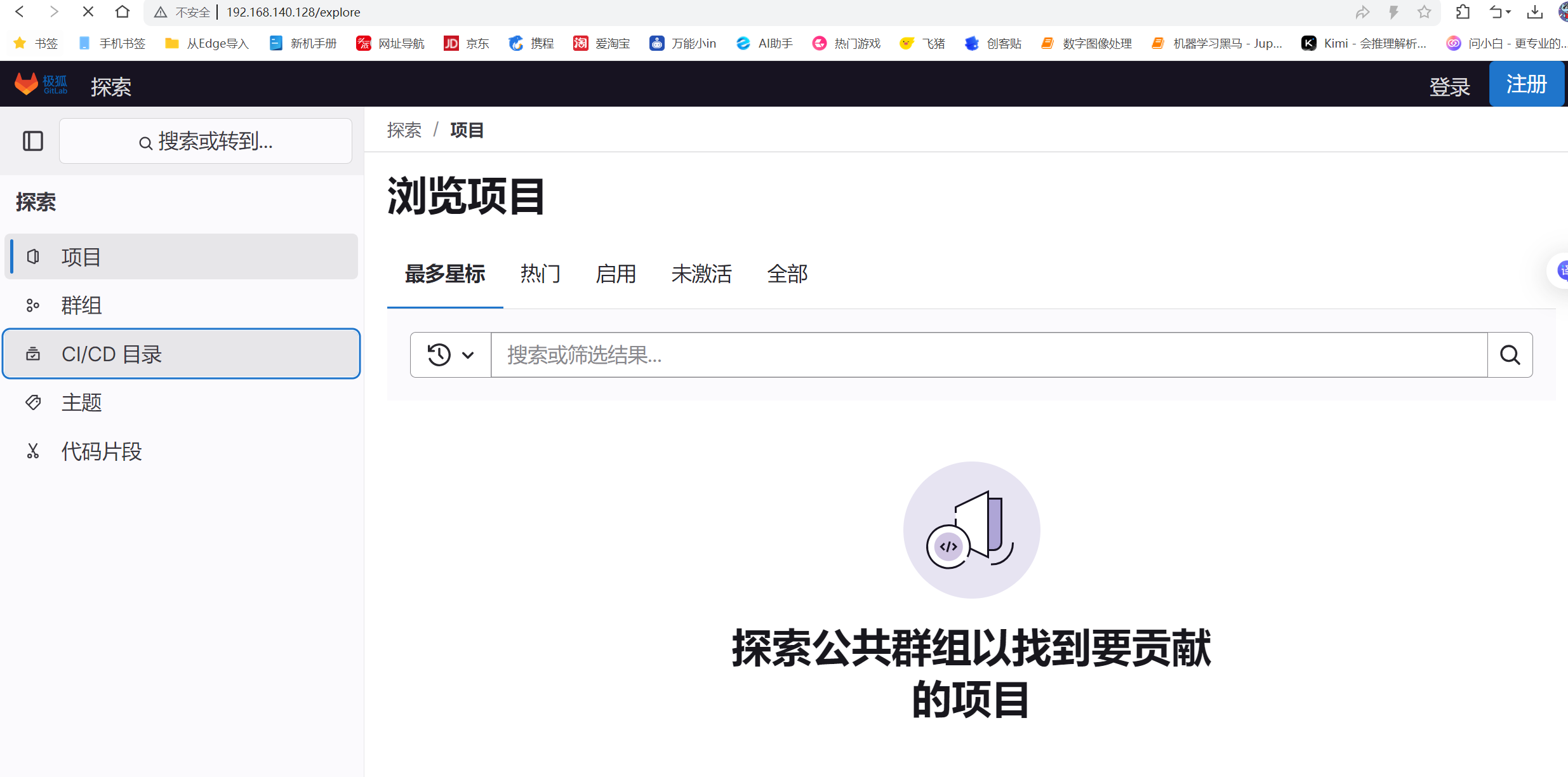Stop page loading with the X icon

88,11
